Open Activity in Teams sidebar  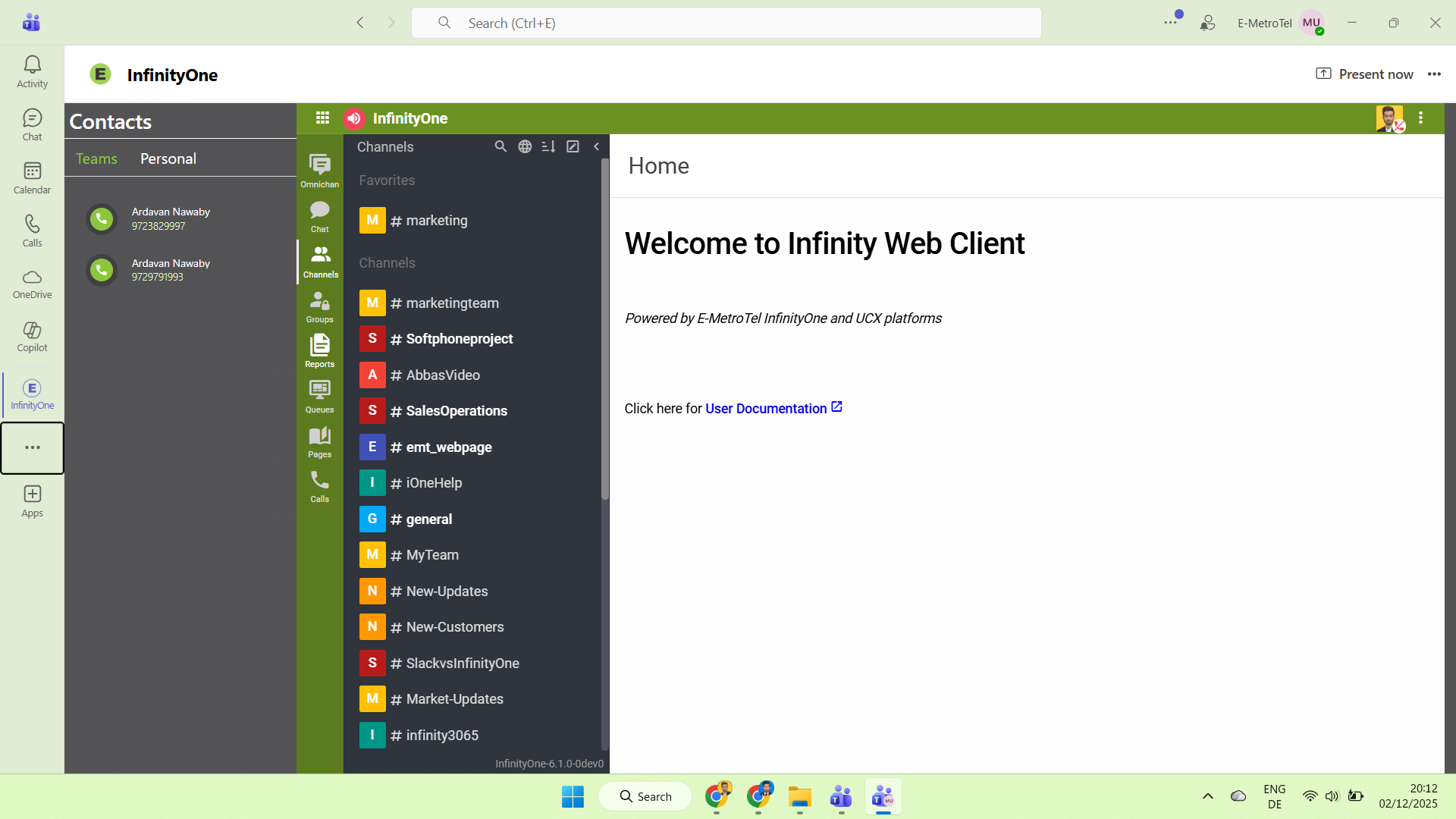point(32,72)
